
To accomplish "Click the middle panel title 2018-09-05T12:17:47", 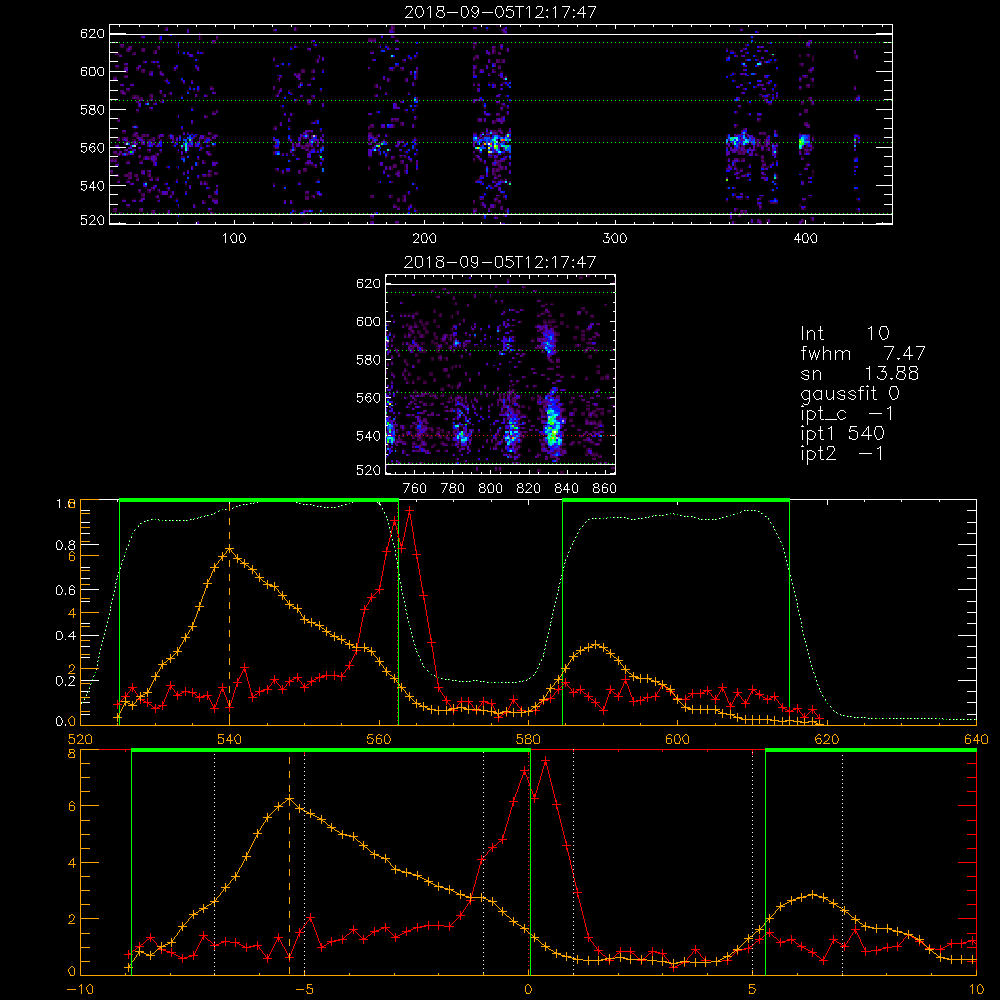I will tap(500, 262).
